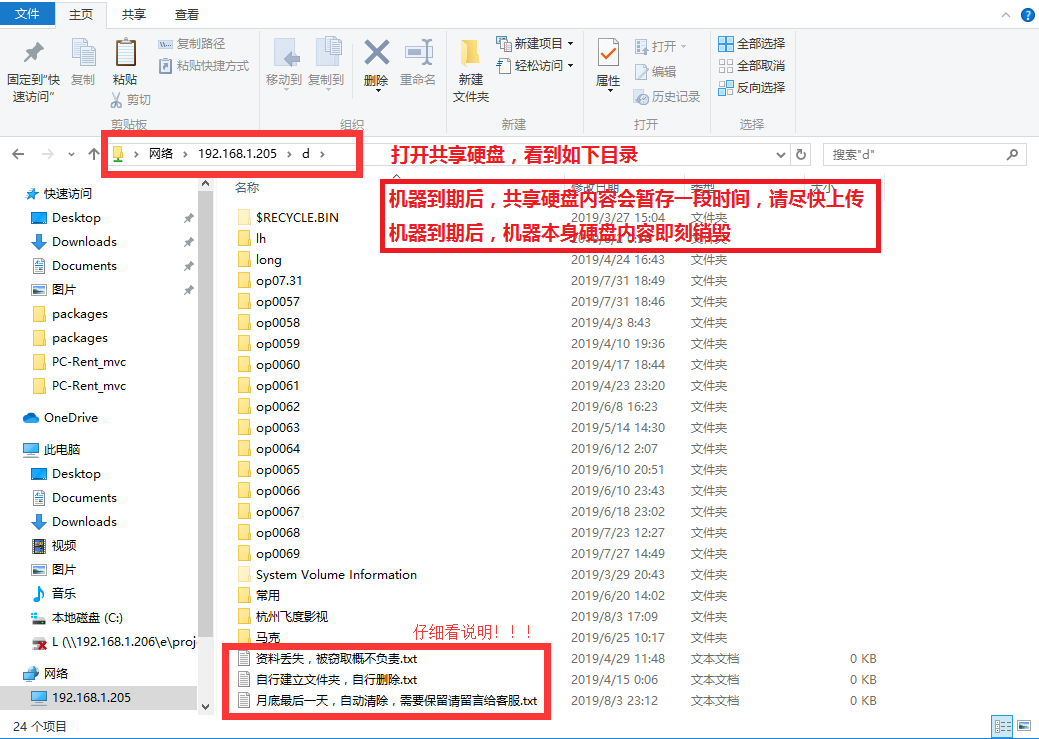Switch to the Share (共享) tab
Viewport: 1039px width, 739px height.
(134, 15)
